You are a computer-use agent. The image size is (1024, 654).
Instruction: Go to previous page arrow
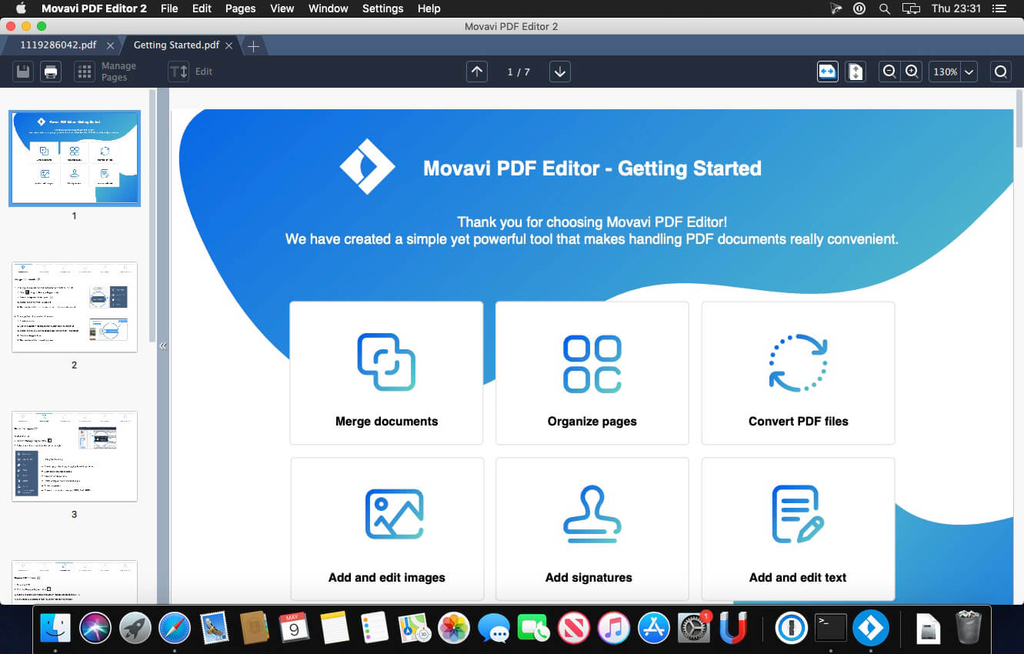477,71
